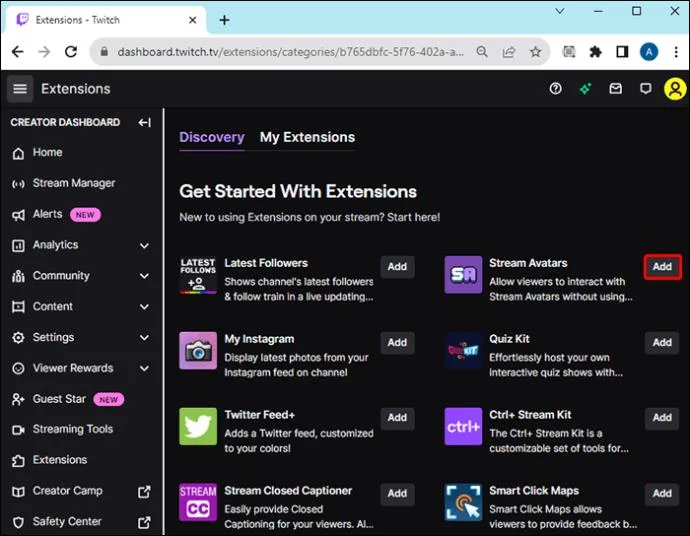Click the Twitter Feed+ bird icon

[198, 426]
